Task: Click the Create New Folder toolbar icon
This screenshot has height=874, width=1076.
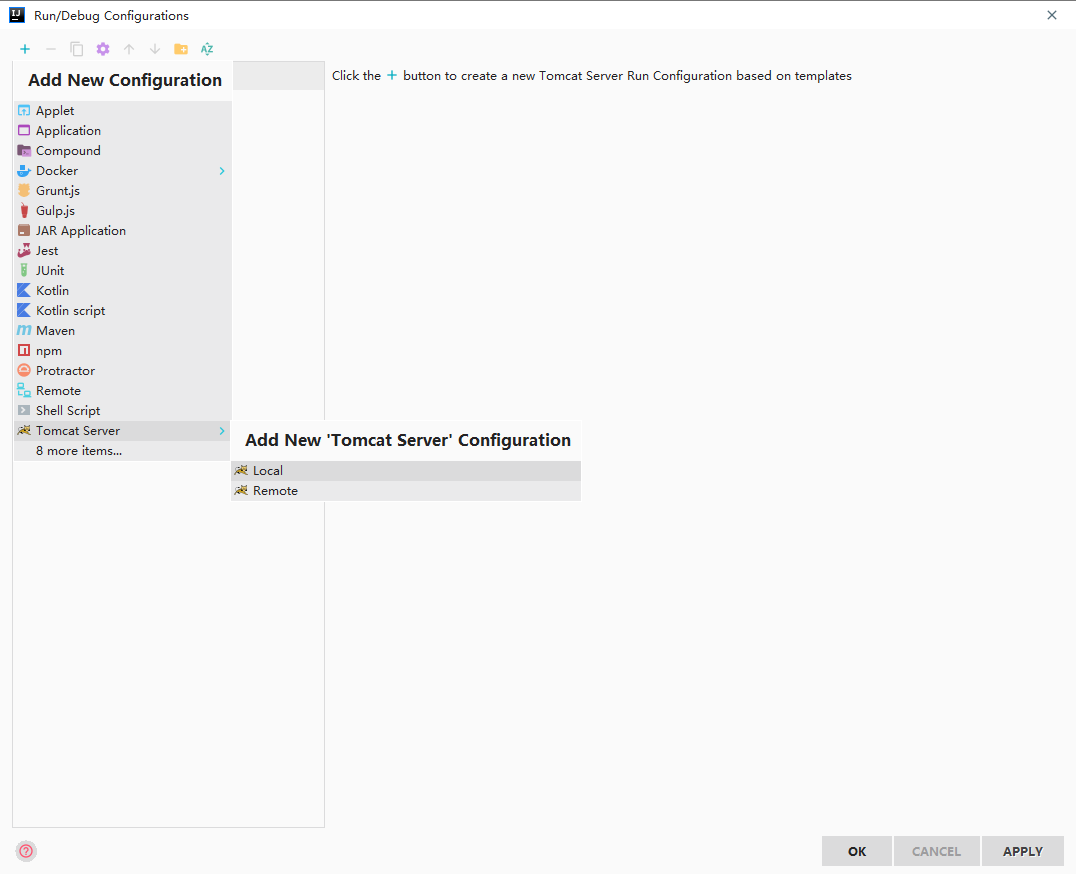Action: coord(180,49)
